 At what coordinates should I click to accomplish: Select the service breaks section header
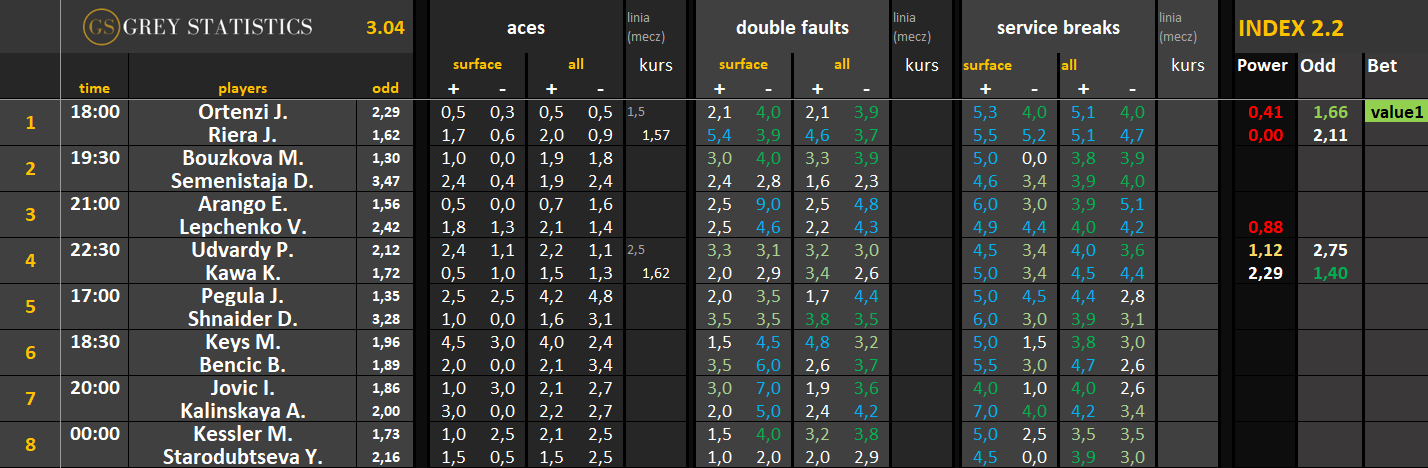pyautogui.click(x=1056, y=28)
